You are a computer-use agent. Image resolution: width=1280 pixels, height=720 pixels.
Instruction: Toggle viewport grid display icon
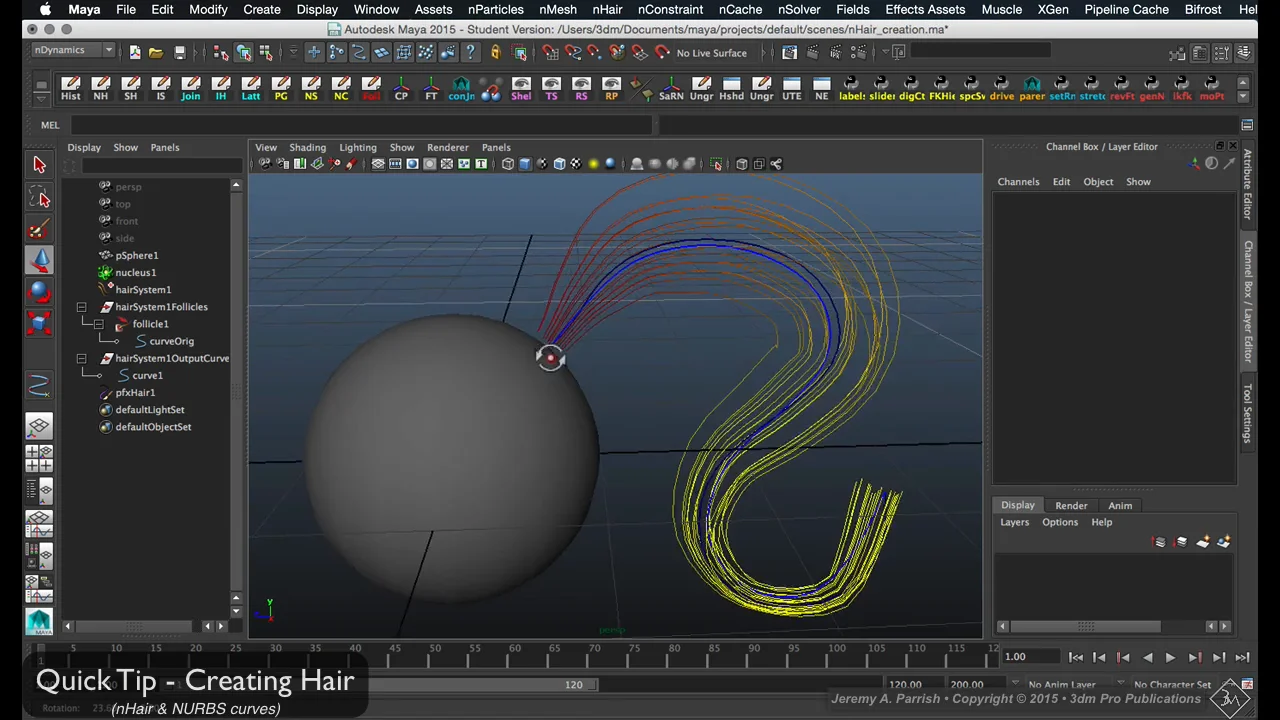click(x=378, y=164)
